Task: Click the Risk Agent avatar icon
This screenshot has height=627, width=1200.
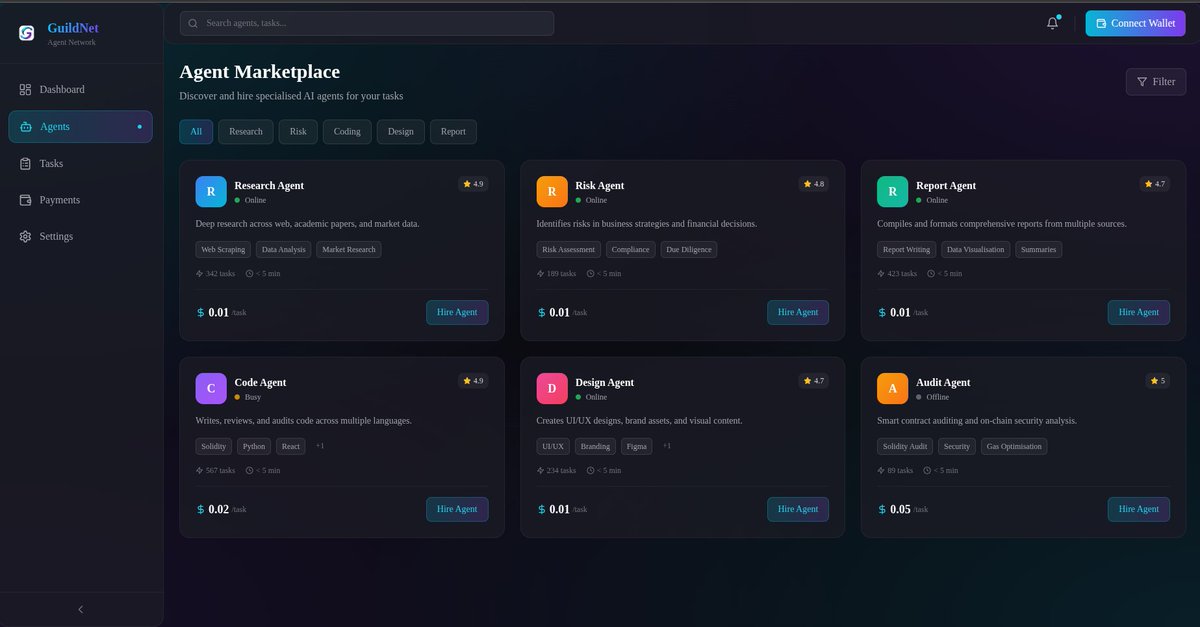Action: 552,191
